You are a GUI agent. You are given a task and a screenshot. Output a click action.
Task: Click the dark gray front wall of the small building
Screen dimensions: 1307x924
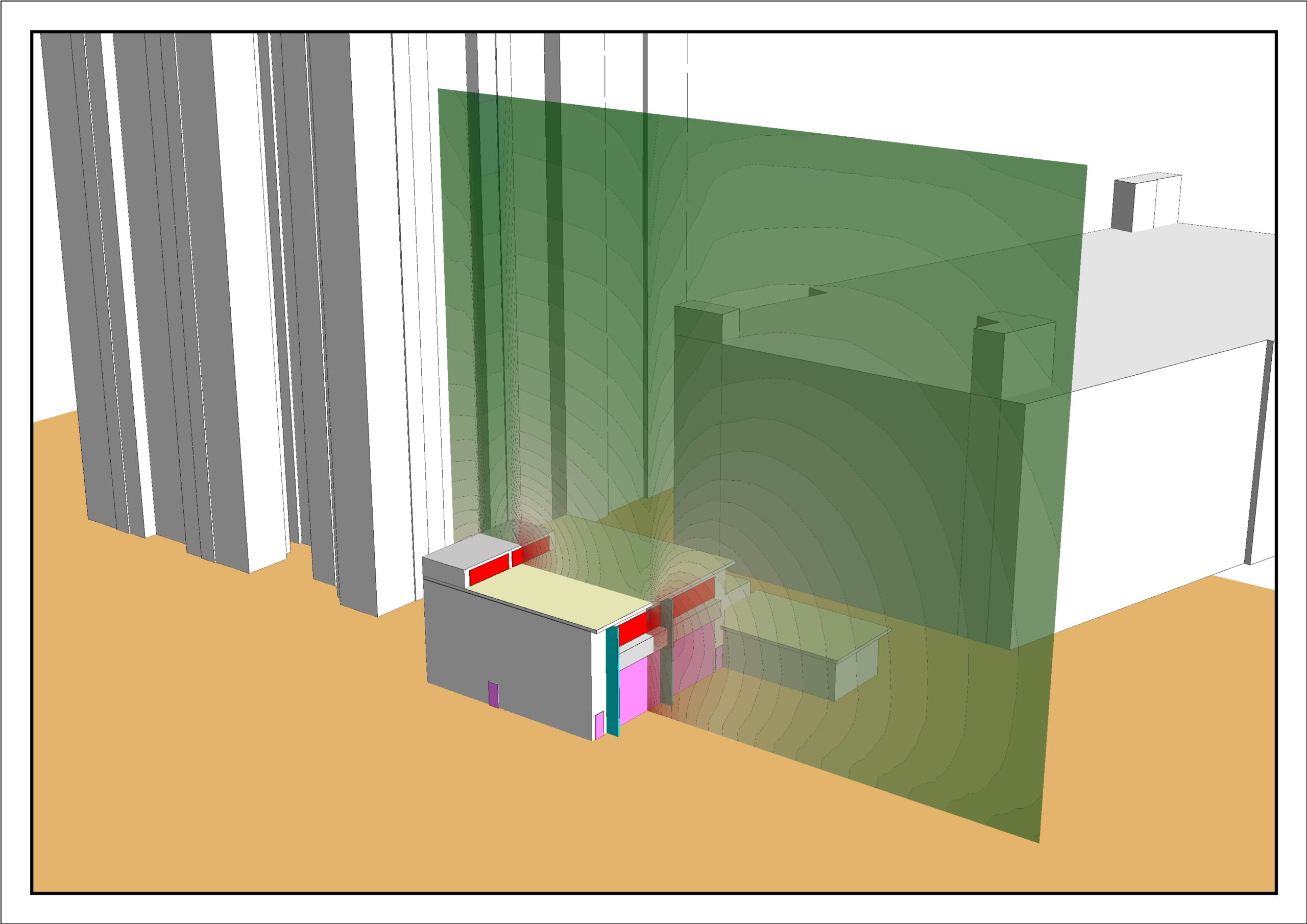click(x=512, y=649)
